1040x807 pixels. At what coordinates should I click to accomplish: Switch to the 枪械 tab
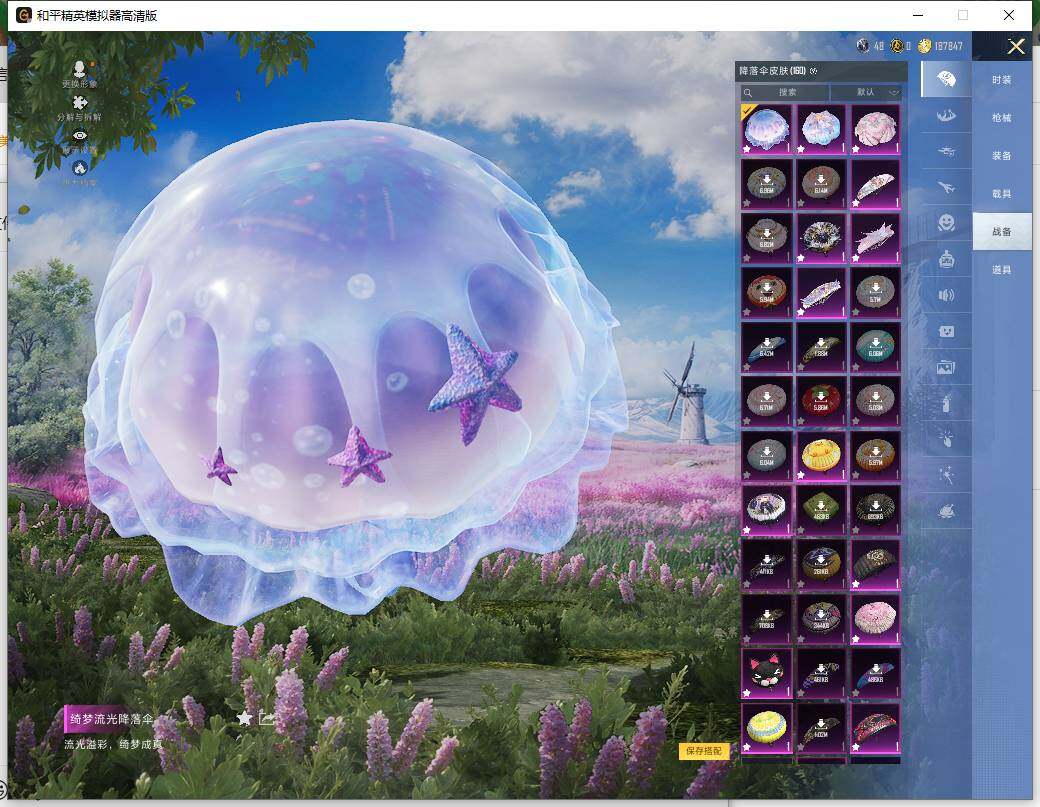(x=1001, y=118)
